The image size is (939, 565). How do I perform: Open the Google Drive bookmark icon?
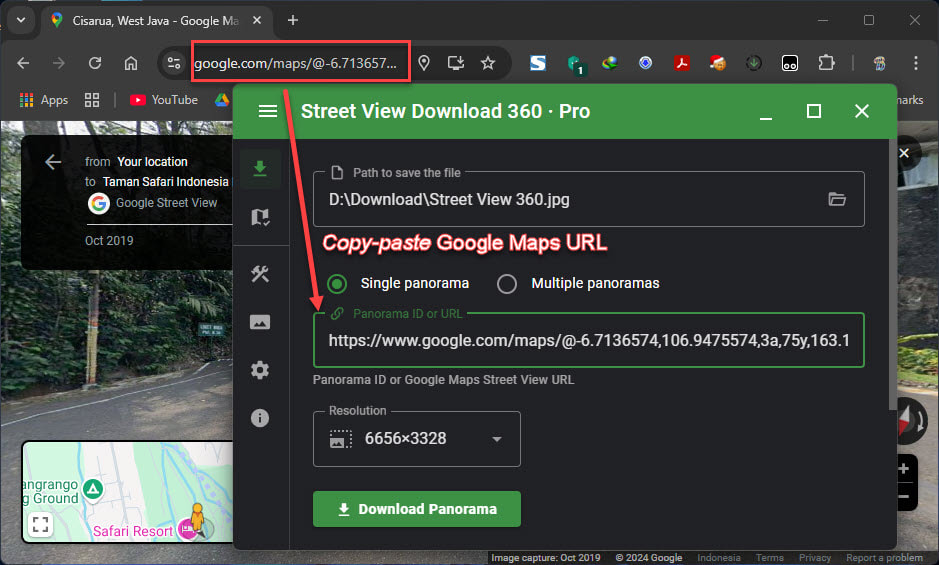click(223, 100)
